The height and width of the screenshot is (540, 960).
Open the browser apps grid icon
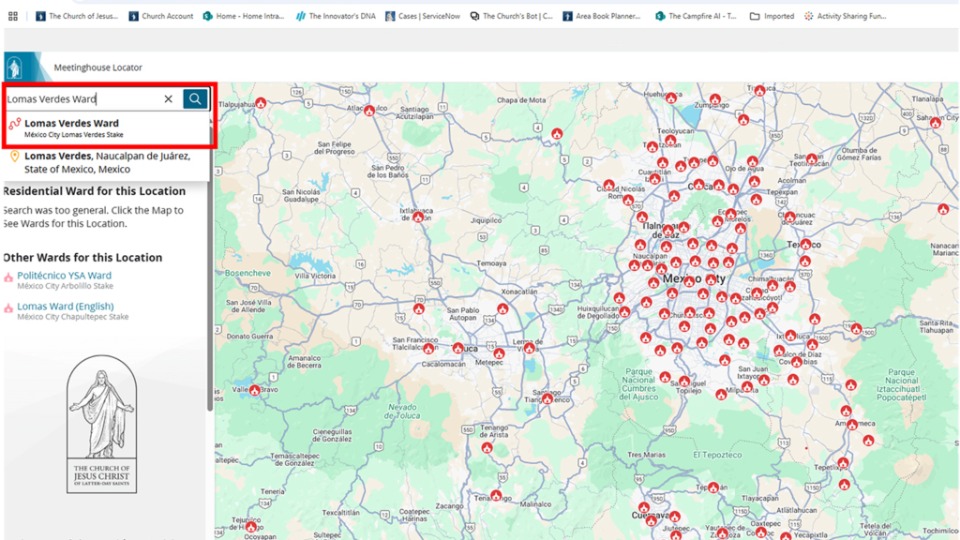(x=13, y=16)
